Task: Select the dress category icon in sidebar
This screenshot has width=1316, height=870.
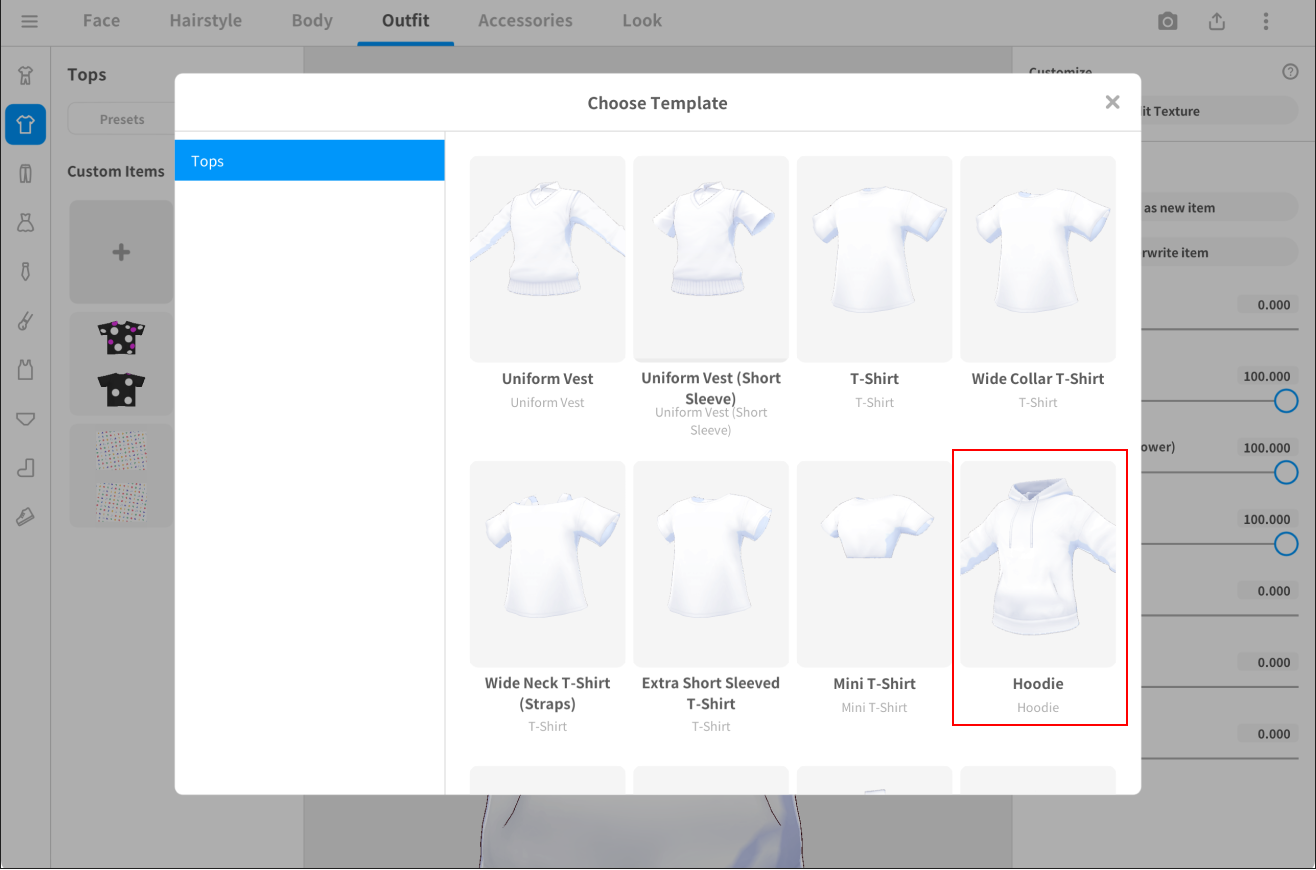Action: coord(25,223)
